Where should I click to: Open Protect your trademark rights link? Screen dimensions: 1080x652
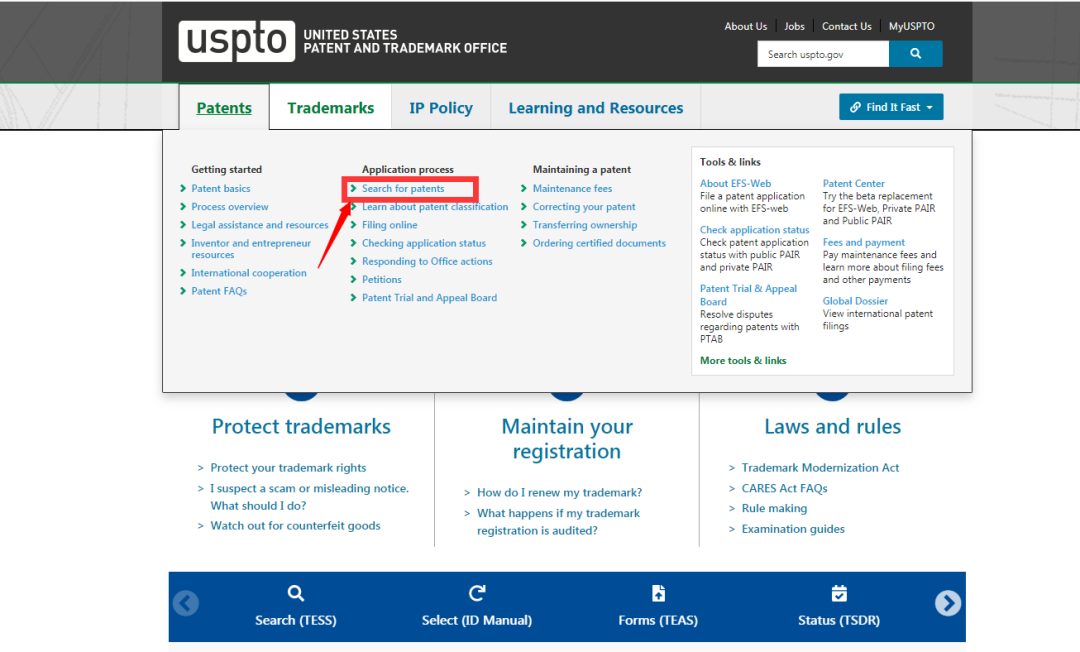(x=288, y=467)
